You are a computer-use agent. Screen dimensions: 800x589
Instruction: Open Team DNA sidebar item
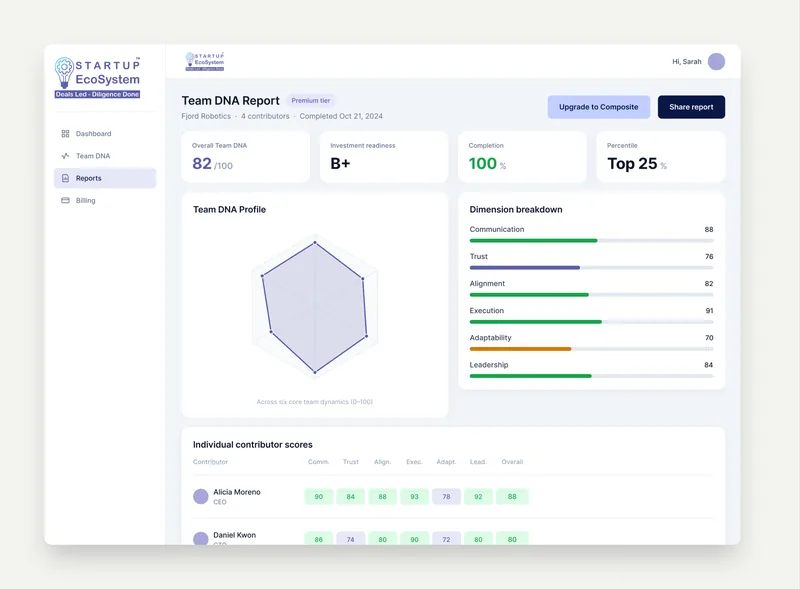[x=105, y=156]
